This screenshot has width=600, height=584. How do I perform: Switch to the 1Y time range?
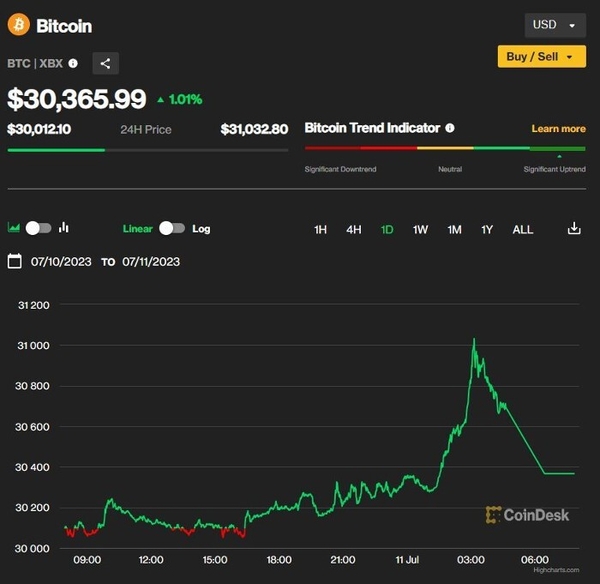[487, 230]
